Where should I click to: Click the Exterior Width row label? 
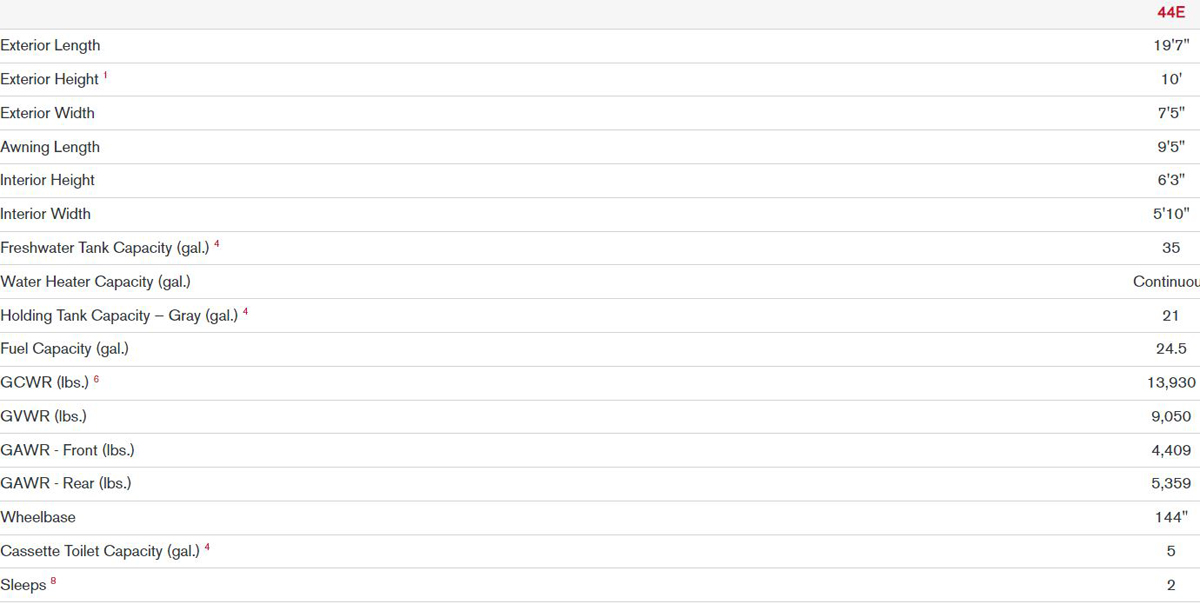point(47,113)
